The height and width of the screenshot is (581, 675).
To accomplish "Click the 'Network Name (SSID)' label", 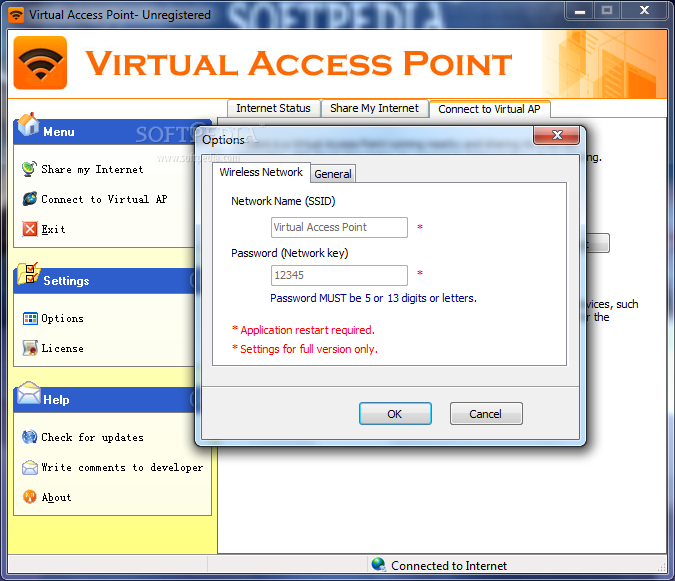I will (283, 201).
